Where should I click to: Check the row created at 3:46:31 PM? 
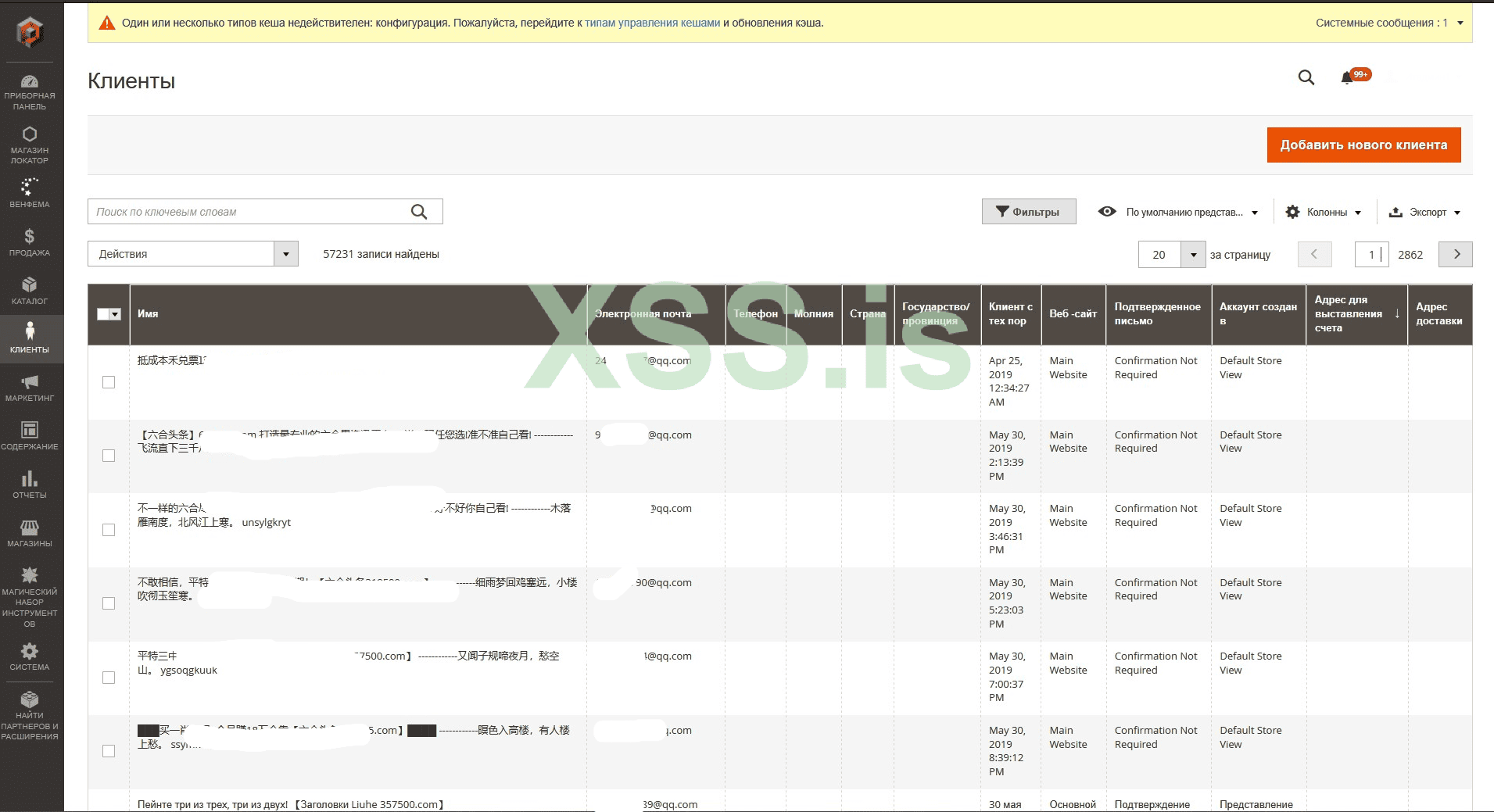(109, 530)
